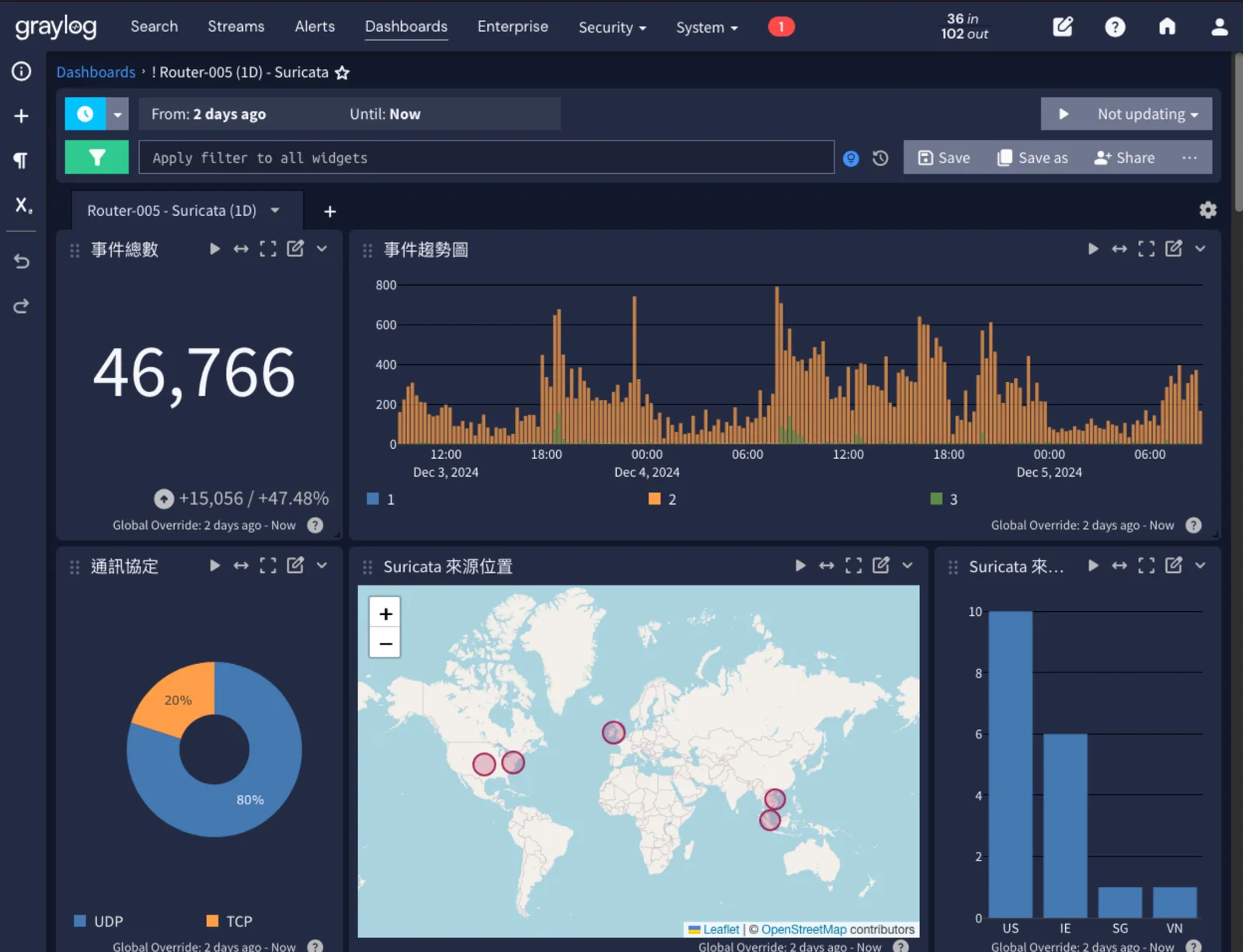
Task: Open the Not updating refresh dropdown
Action: pos(1148,114)
